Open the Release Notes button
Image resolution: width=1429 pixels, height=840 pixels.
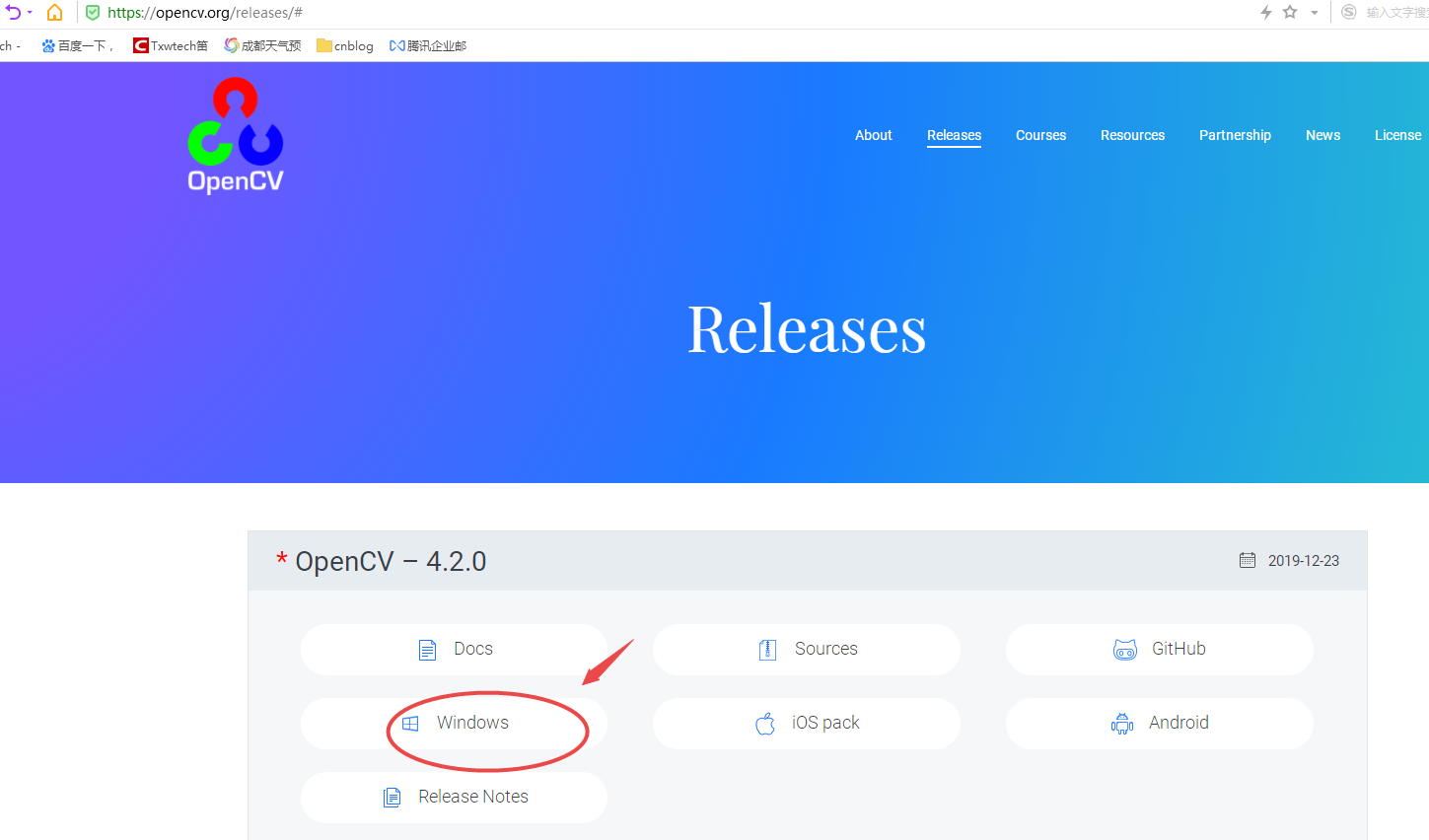(x=454, y=797)
